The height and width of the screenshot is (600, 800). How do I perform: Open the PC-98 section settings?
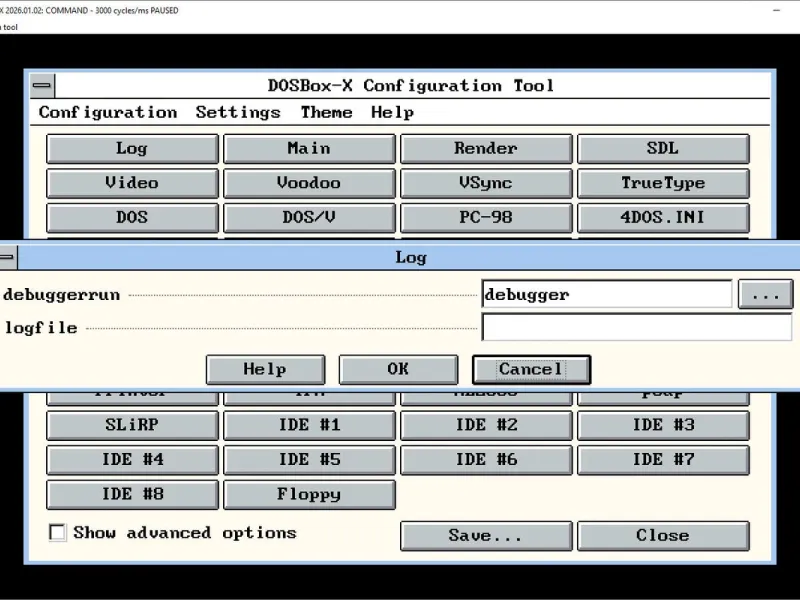point(486,217)
